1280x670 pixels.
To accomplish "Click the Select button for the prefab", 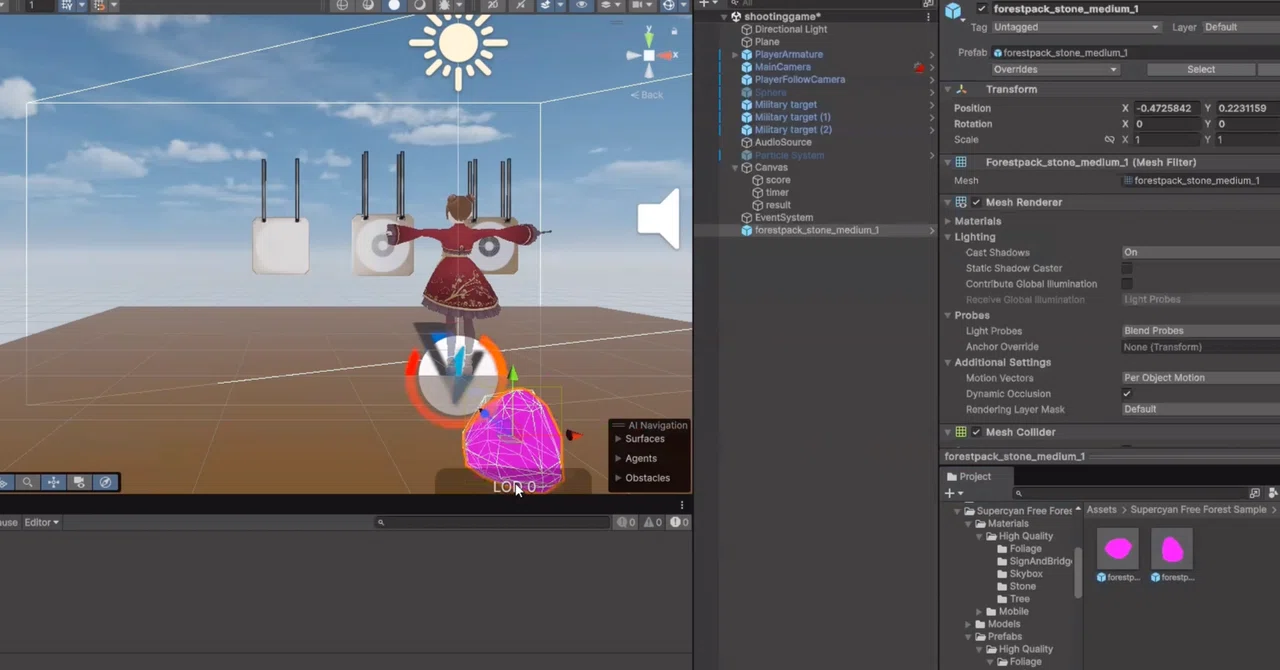I will pos(1201,70).
